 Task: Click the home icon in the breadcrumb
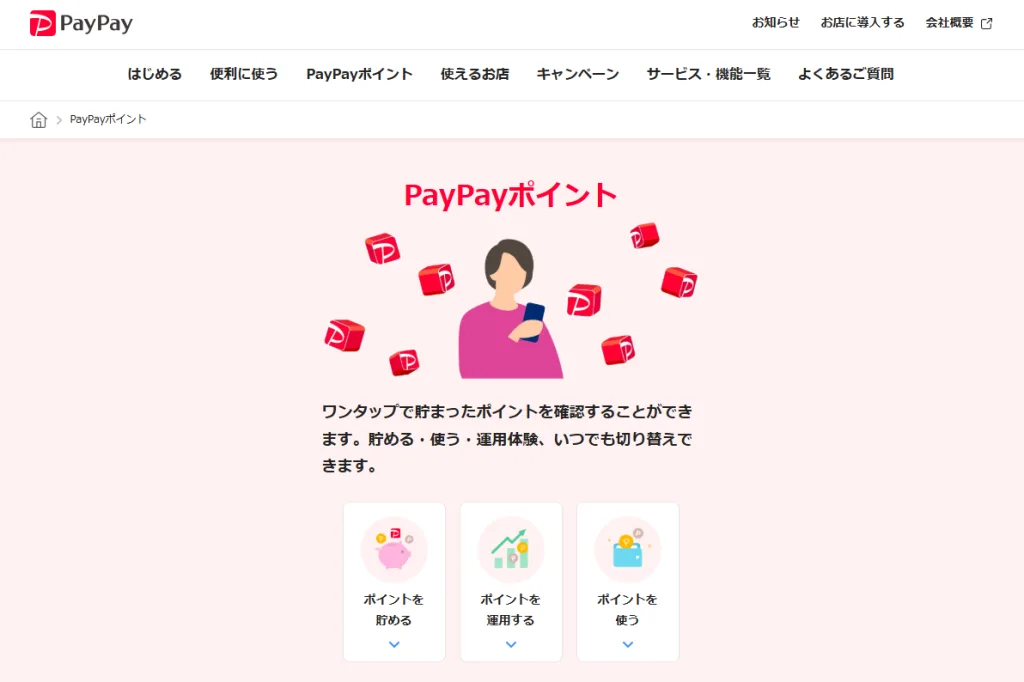pyautogui.click(x=39, y=120)
